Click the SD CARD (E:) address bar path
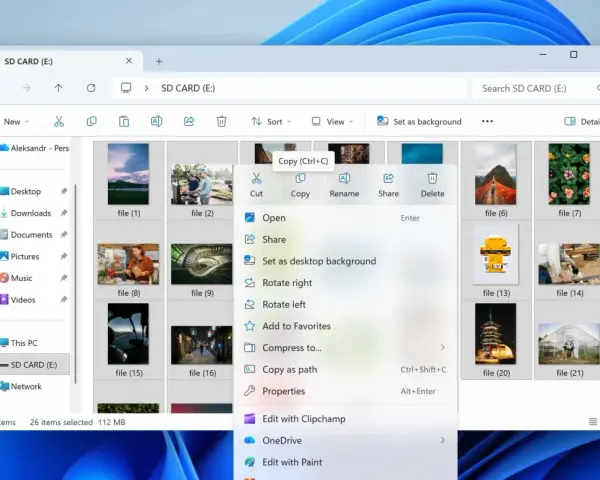600x480 pixels. 188,88
